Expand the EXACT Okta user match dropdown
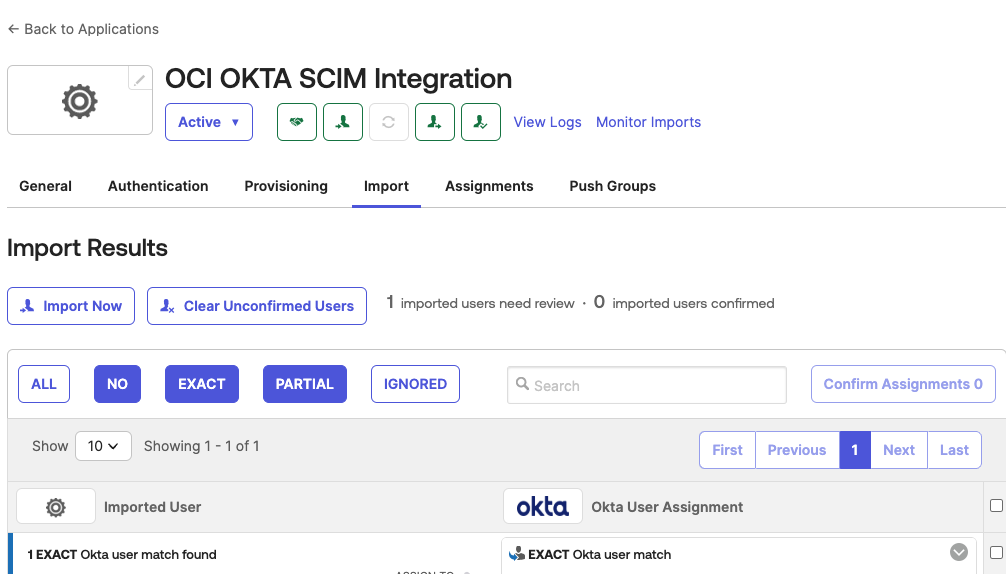Image resolution: width=1006 pixels, height=574 pixels. 958,552
